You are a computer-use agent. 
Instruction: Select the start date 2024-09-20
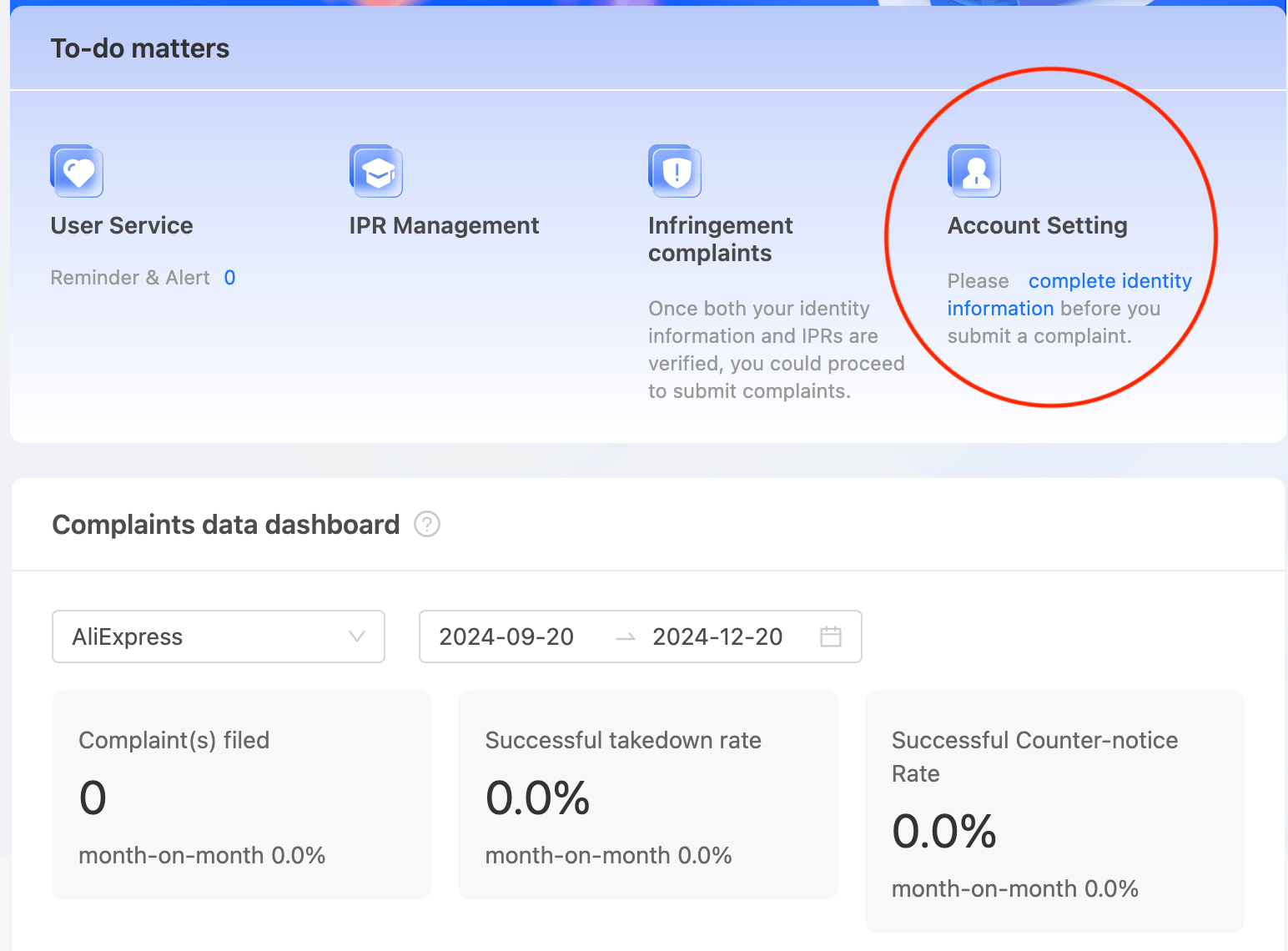coord(506,637)
